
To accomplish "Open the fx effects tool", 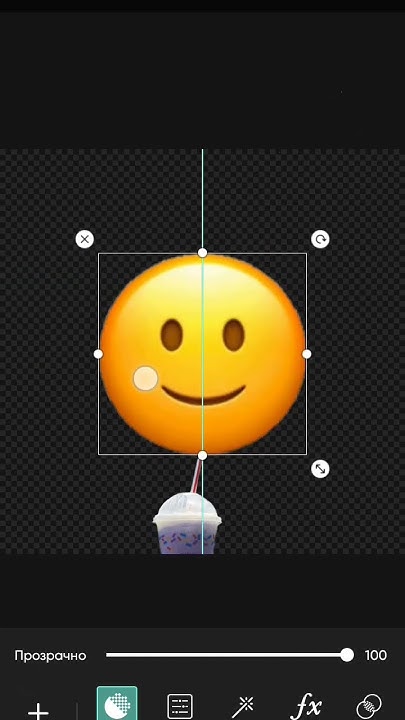I will pos(305,708).
